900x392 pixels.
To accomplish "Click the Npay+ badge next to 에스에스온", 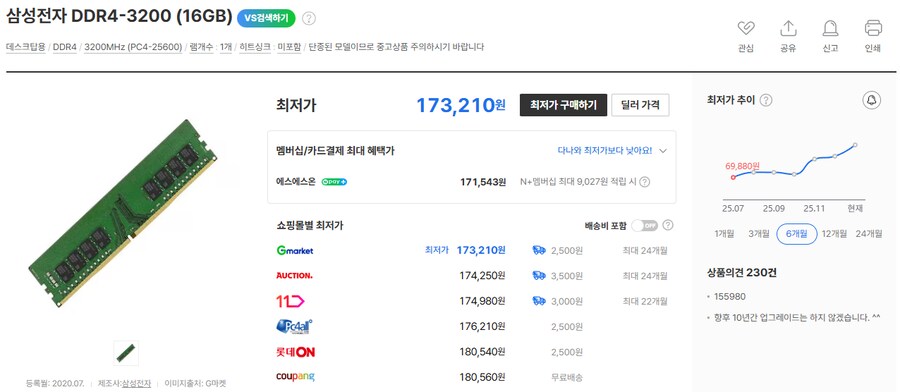I will (x=334, y=182).
